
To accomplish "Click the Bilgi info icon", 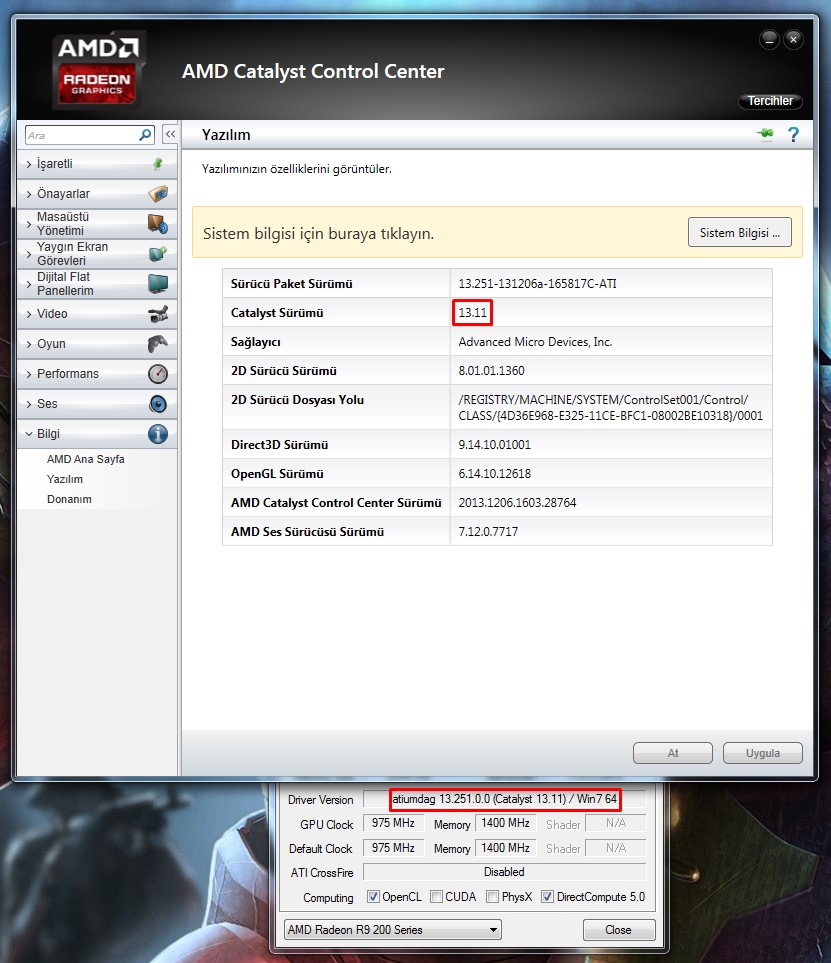I will point(158,434).
